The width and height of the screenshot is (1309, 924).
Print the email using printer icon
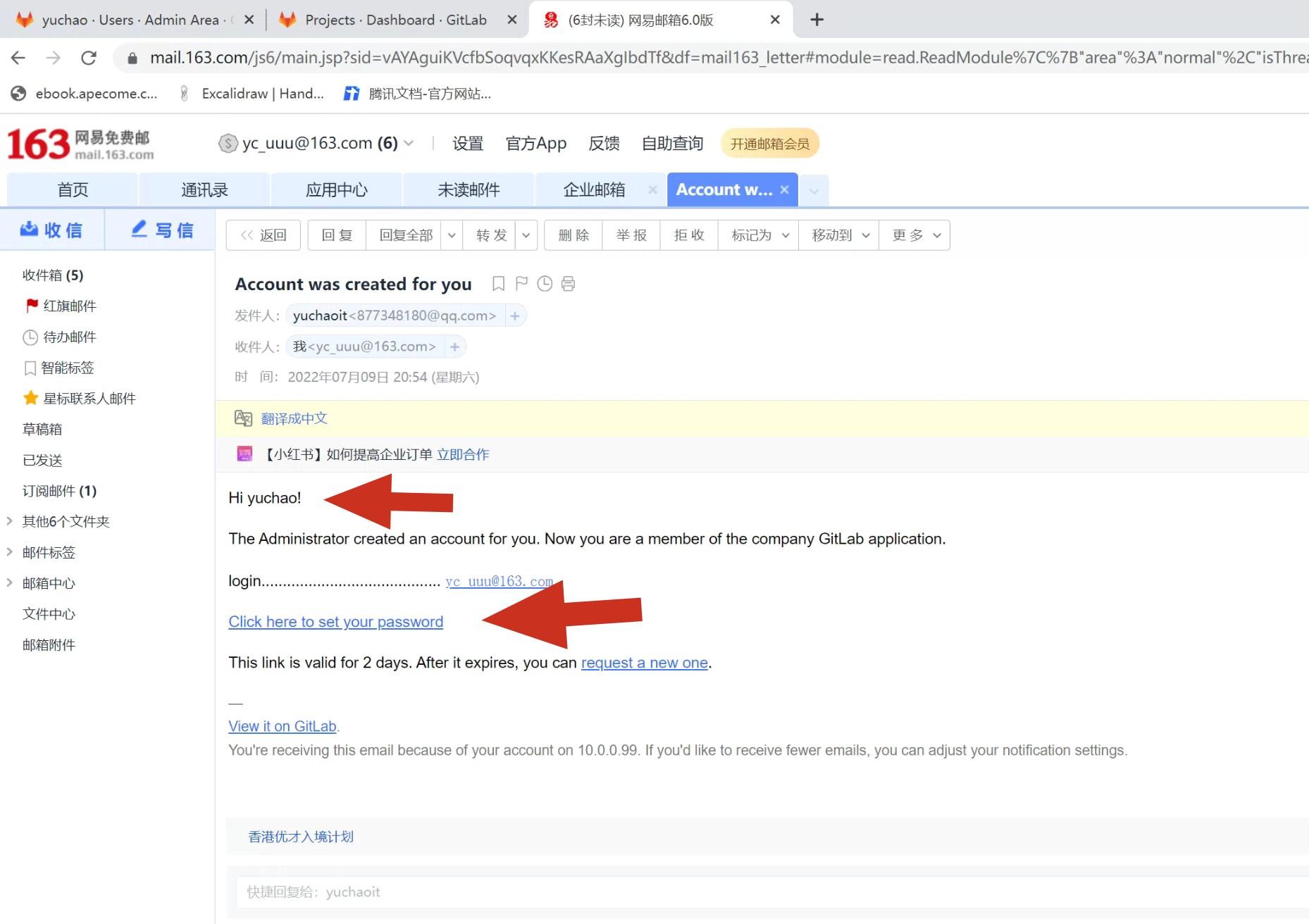pyautogui.click(x=568, y=284)
